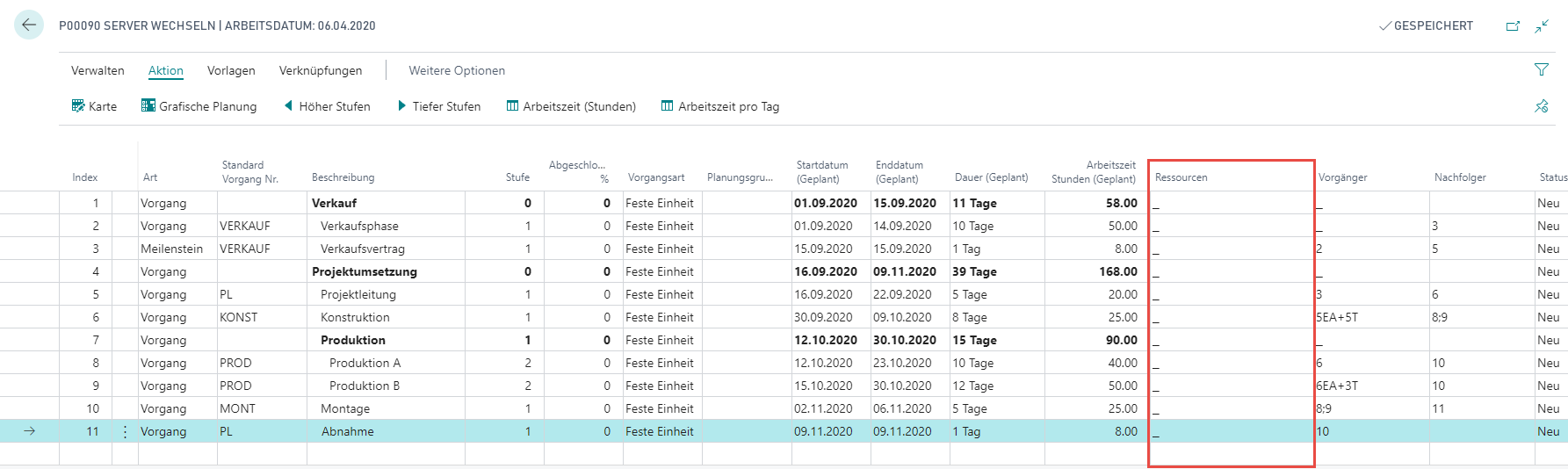Click the Karte icon
The height and width of the screenshot is (469, 1568).
tap(78, 105)
